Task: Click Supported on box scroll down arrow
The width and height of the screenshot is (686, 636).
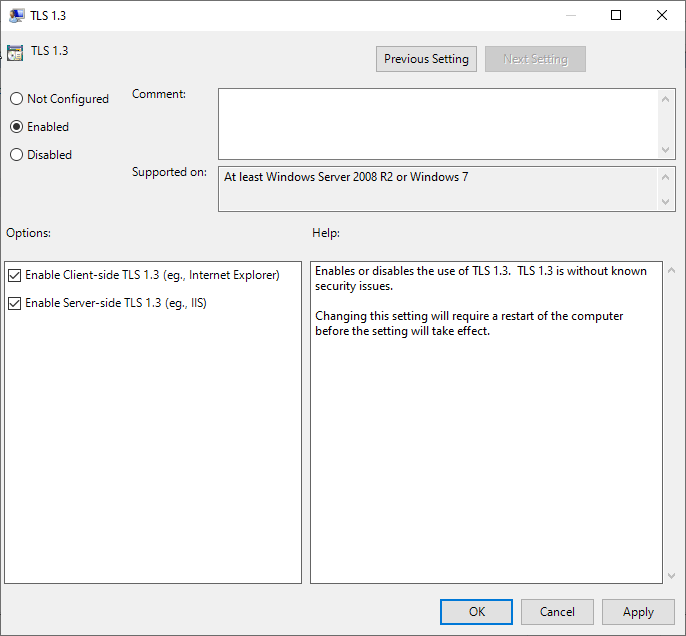Action: [667, 202]
